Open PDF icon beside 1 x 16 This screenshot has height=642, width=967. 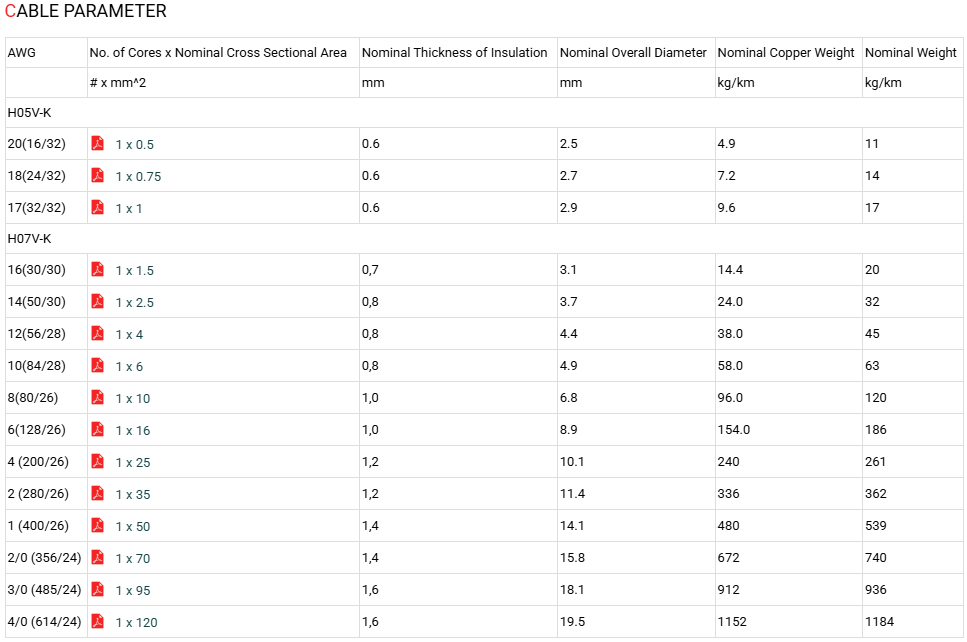(97, 429)
